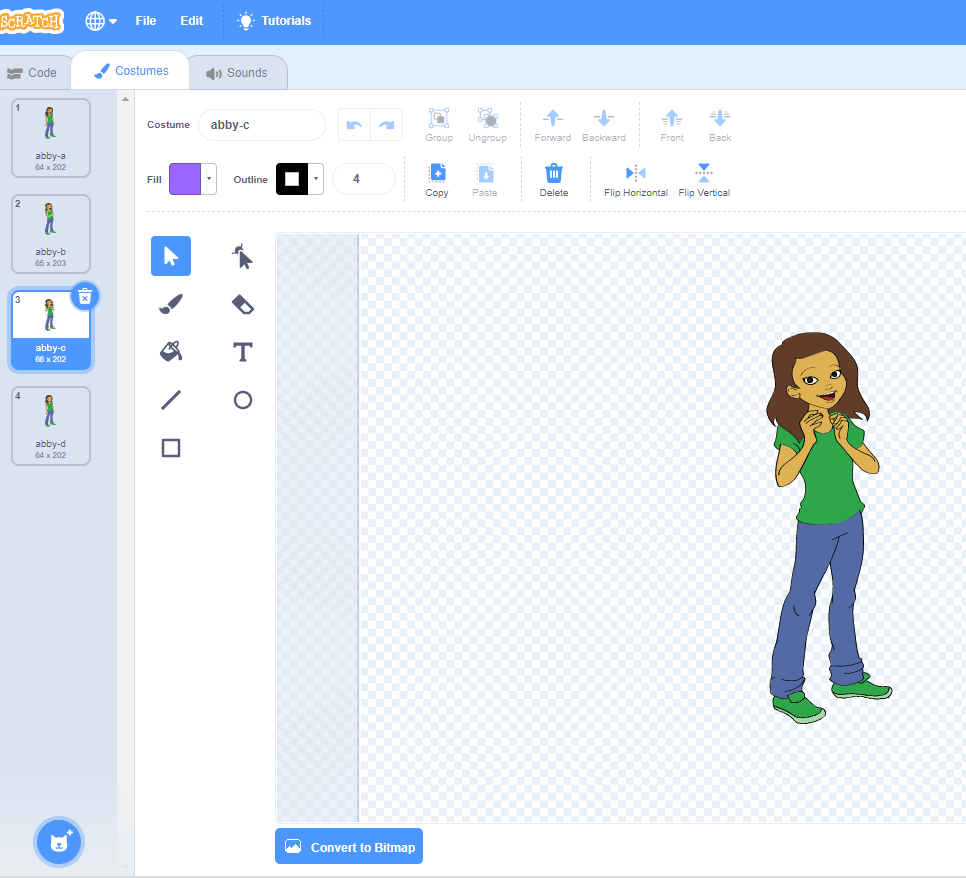Delete the abby-c costume with trash icon

click(x=85, y=296)
